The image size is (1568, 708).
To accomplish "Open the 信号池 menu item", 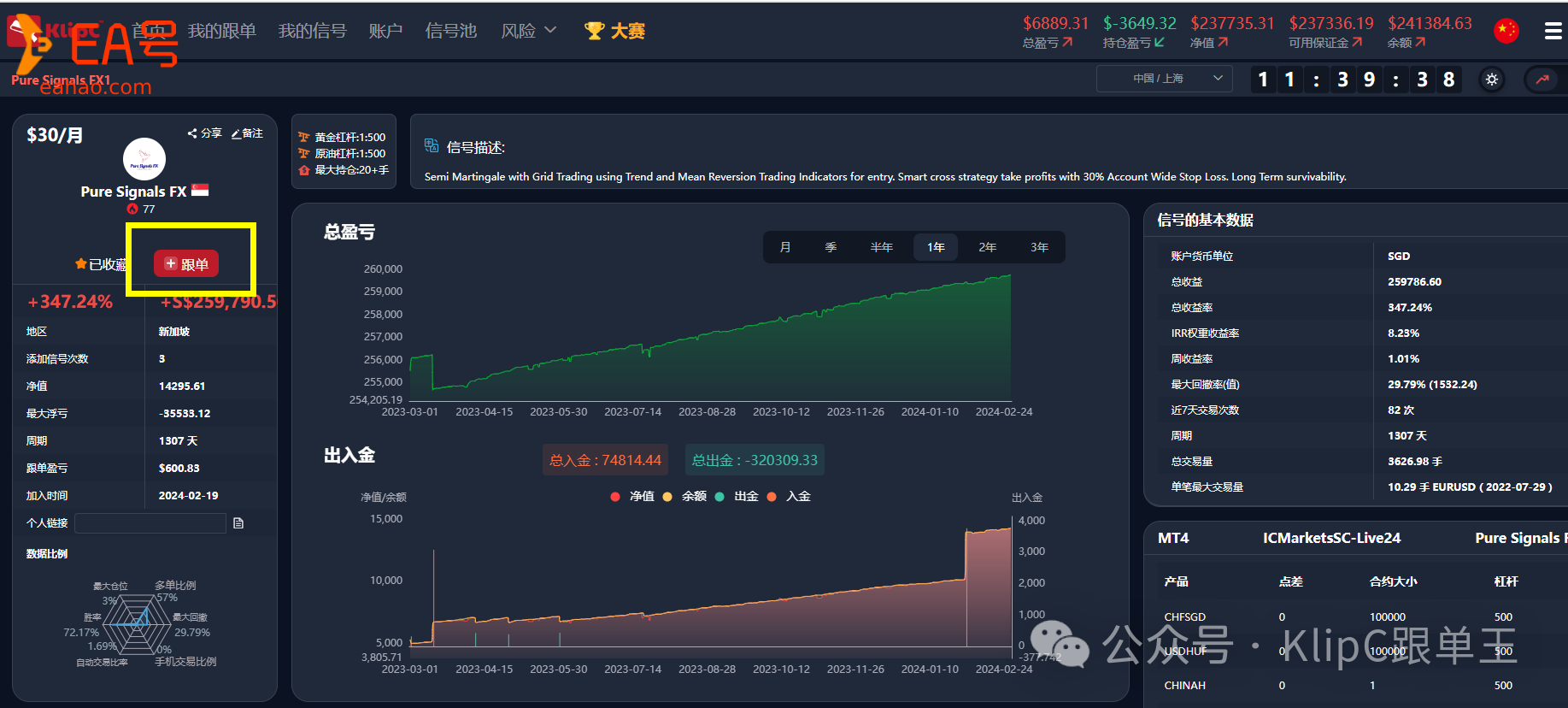I will tap(451, 31).
